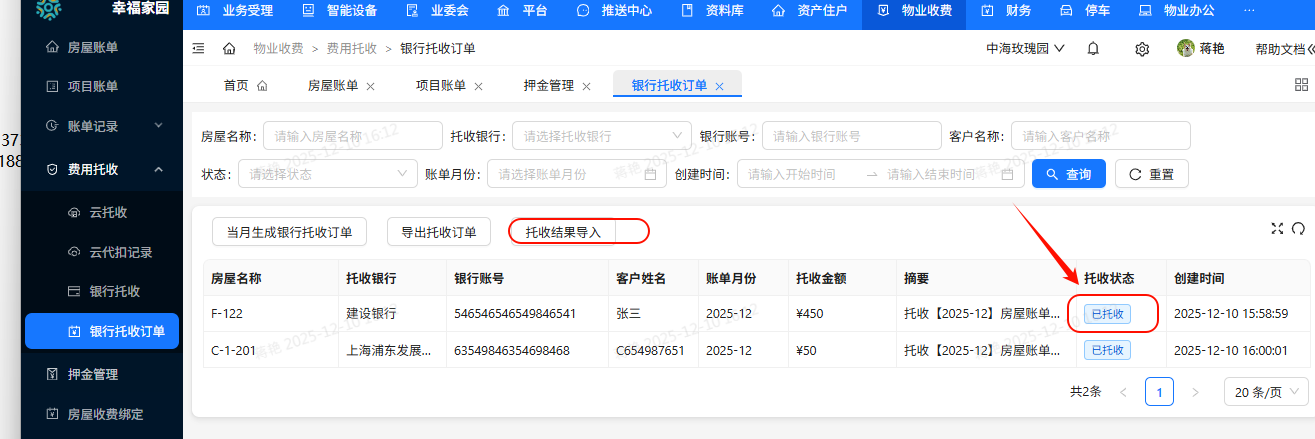Switch to the 项目账单 tab
Viewport: 1315px width, 439px height.
(440, 86)
